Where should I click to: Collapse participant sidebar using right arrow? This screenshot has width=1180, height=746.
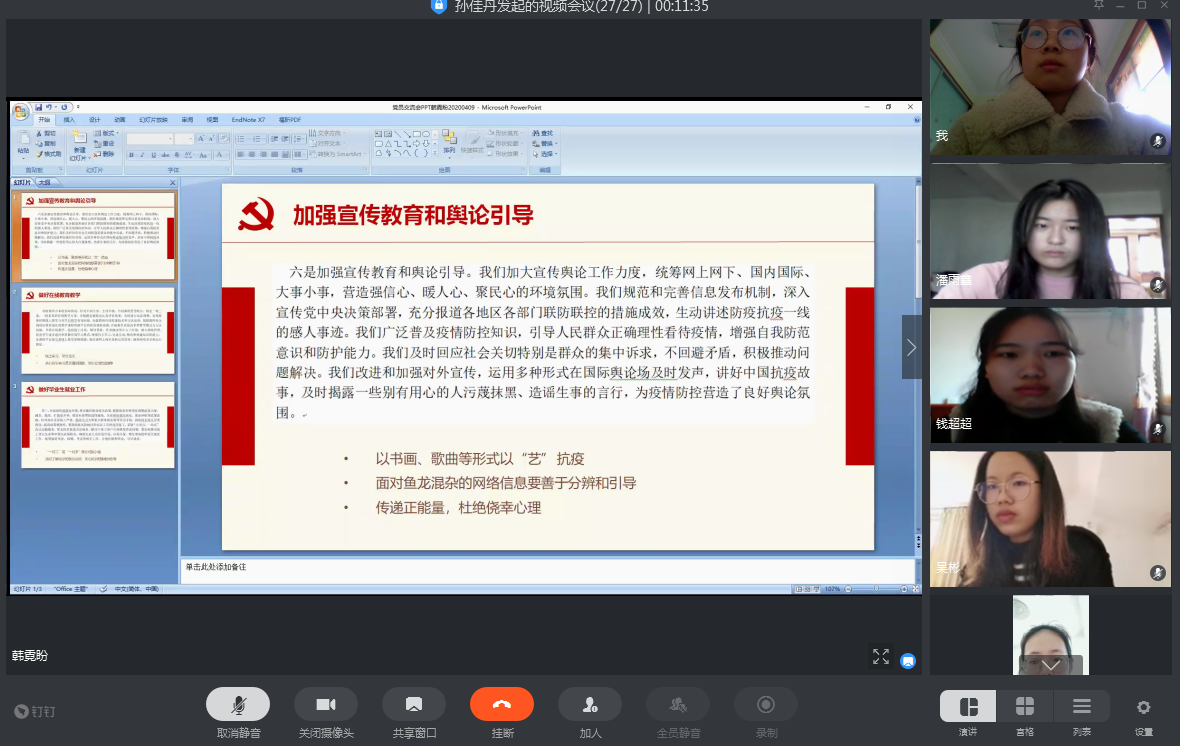911,347
